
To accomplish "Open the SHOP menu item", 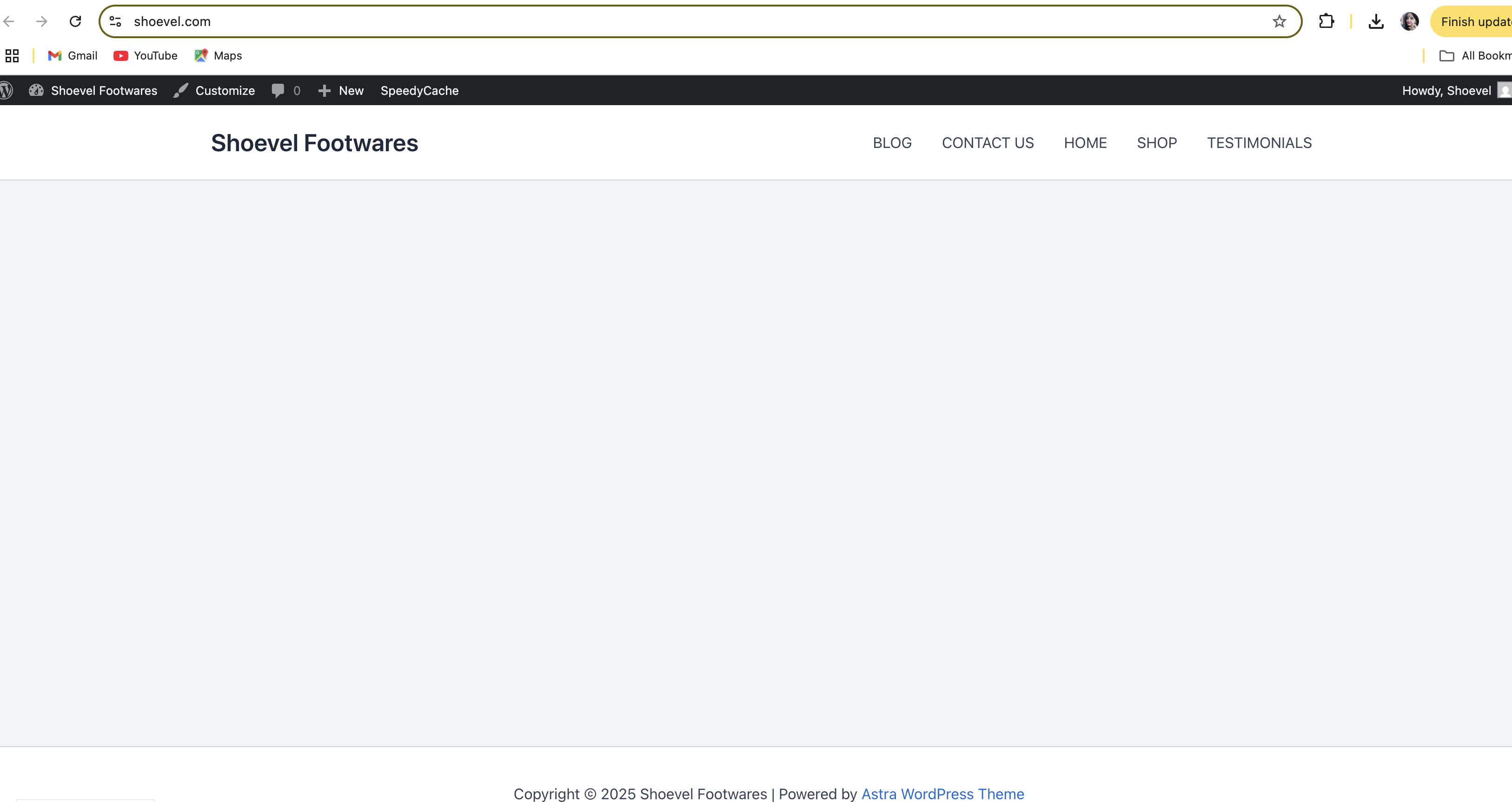I will pos(1156,143).
